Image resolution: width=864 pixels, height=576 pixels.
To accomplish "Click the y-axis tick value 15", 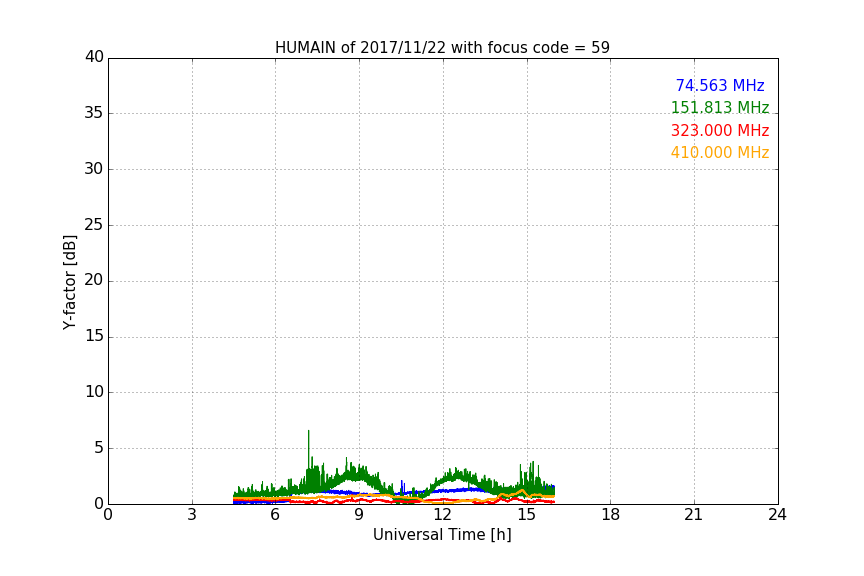I will tap(94, 336).
